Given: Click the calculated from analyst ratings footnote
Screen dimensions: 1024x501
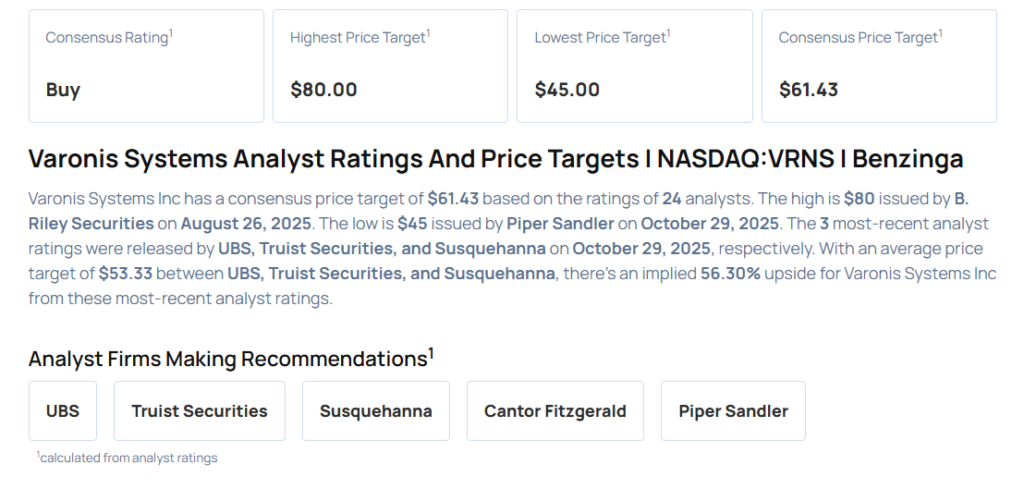Looking at the screenshot, I should 127,457.
